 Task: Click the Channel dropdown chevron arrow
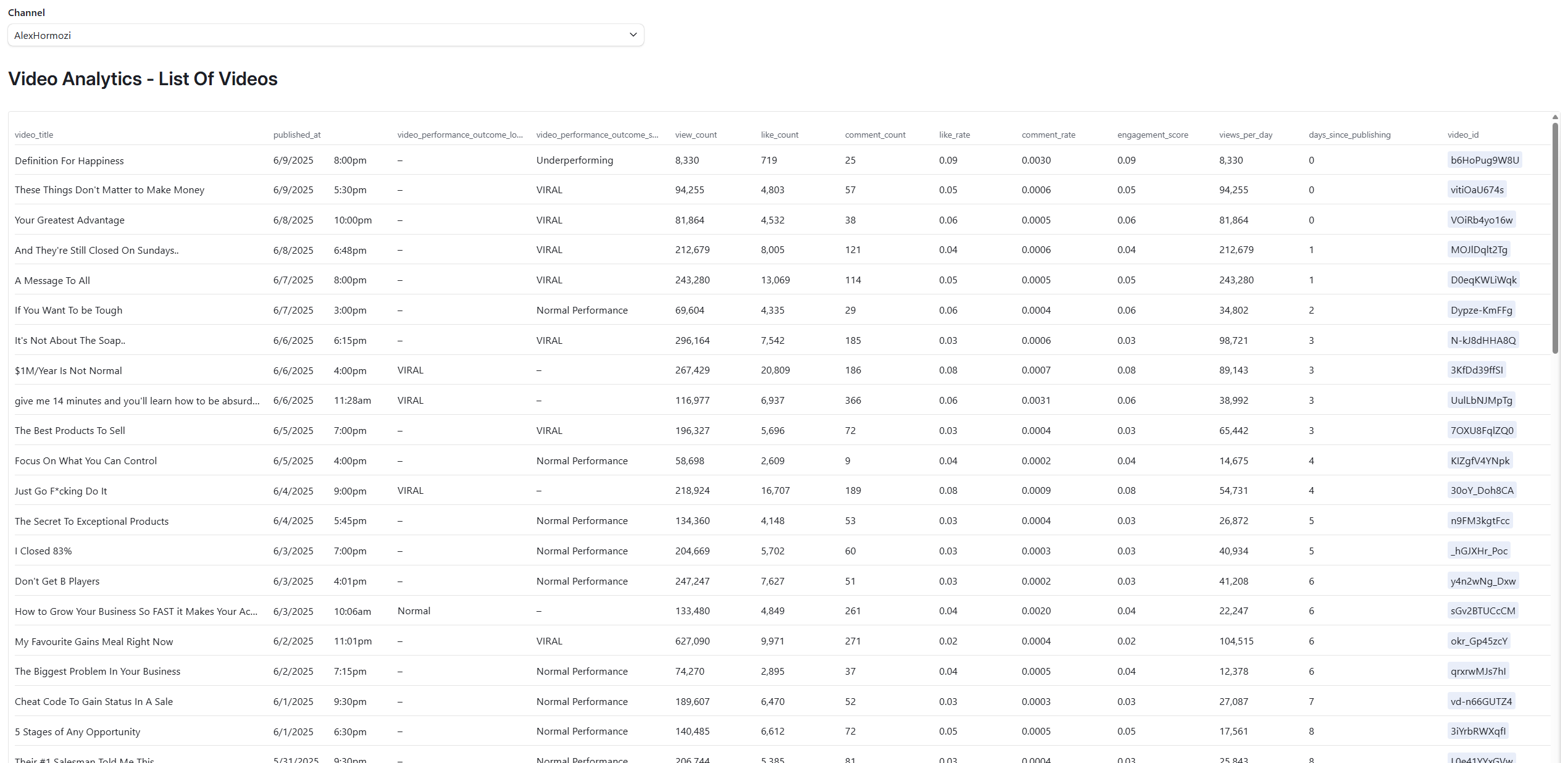[x=633, y=35]
